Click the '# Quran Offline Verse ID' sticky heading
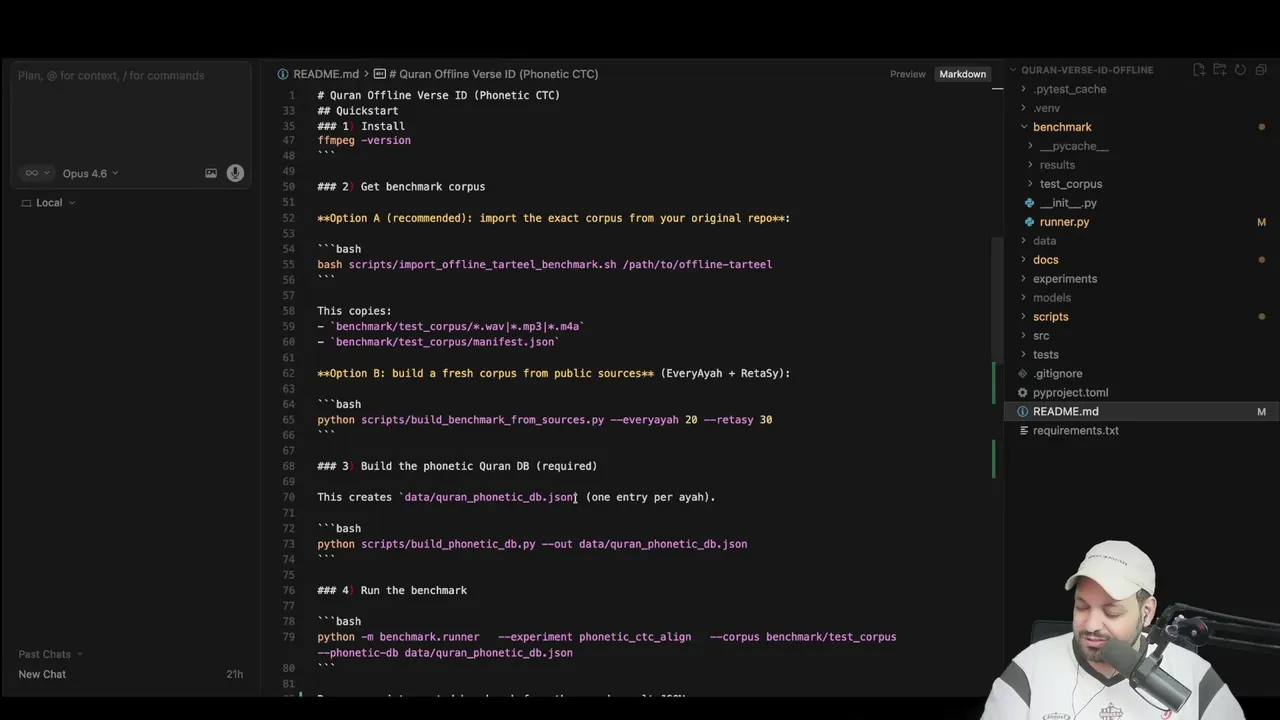The width and height of the screenshot is (1280, 720). point(438,95)
